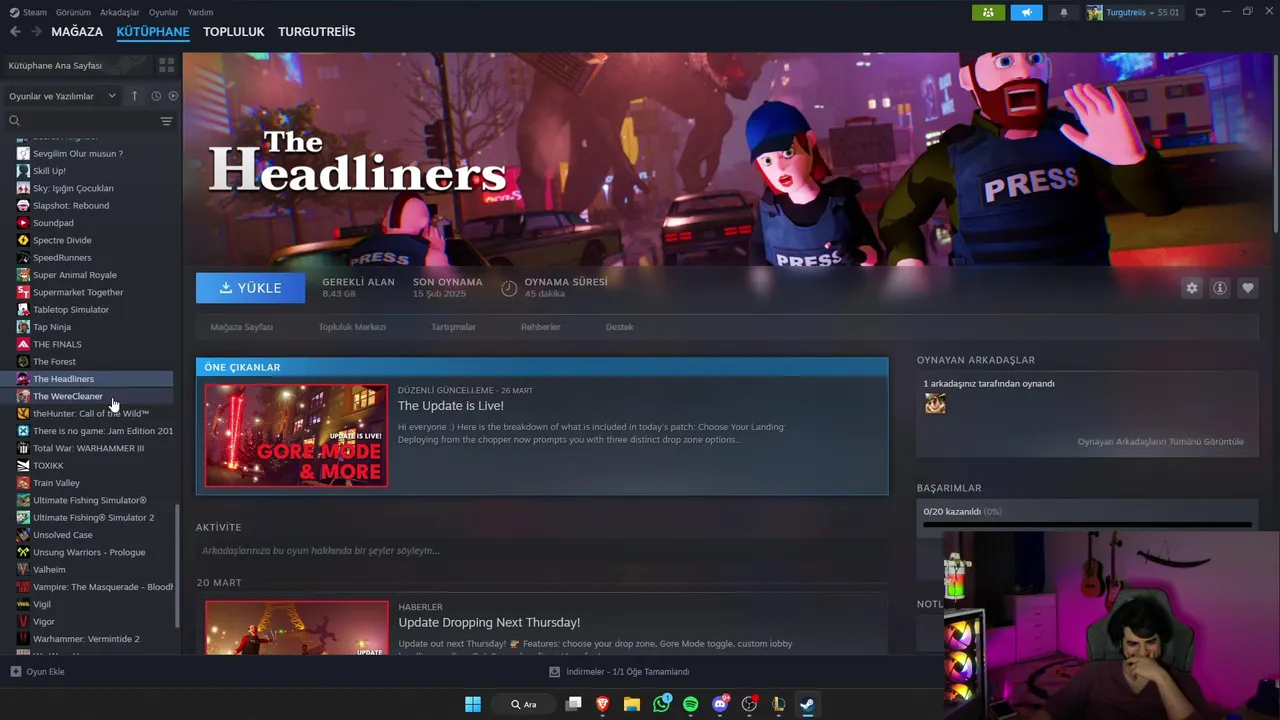The height and width of the screenshot is (720, 1280).
Task: Expand the Oyunlar ve Yazılımlar dropdown
Action: click(63, 96)
